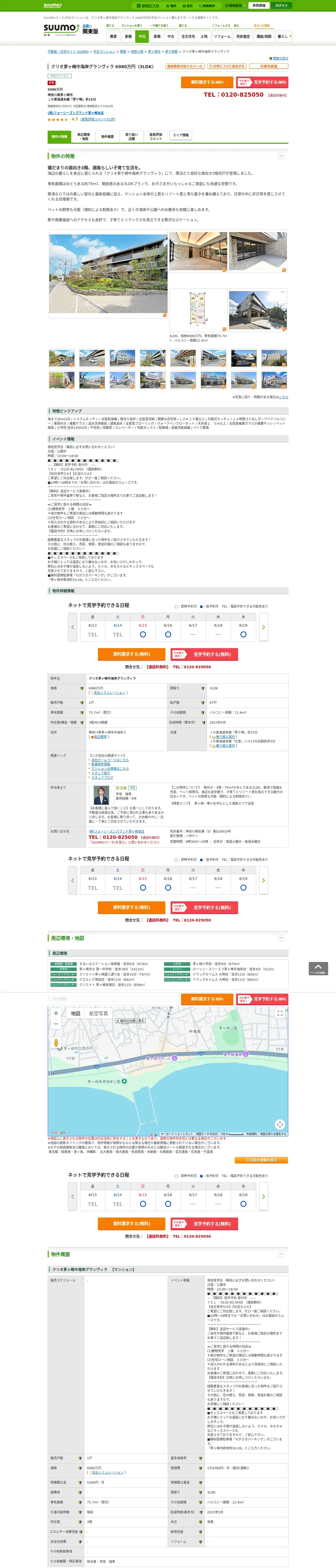Screen dimensions: 336x1568
Task: Click 価格更新お知らせメール button
Action: 185,66
